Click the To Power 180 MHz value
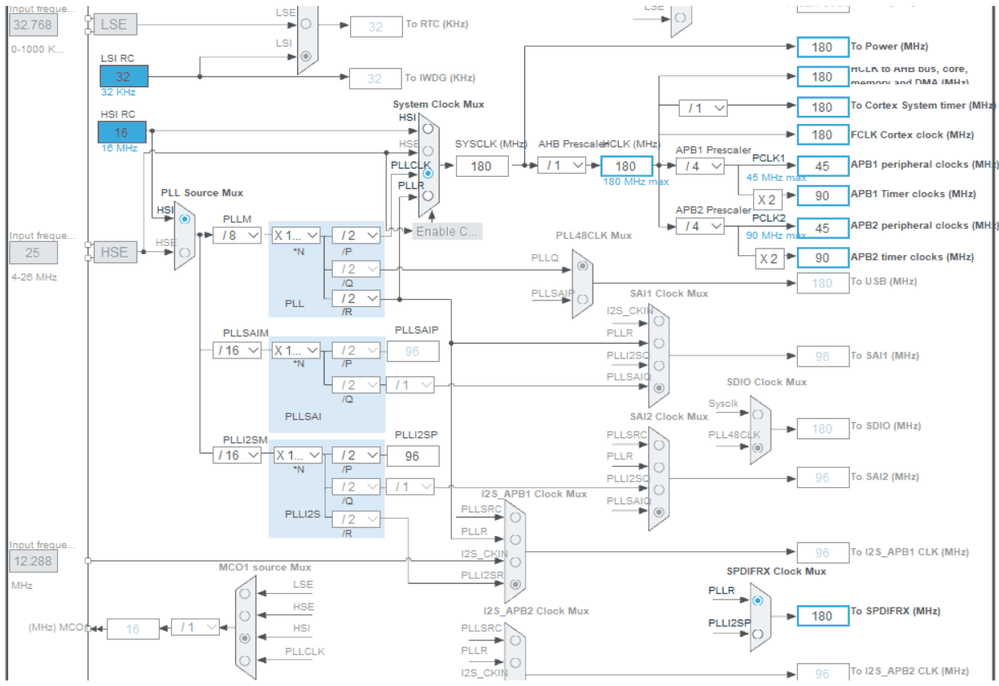 coord(823,47)
